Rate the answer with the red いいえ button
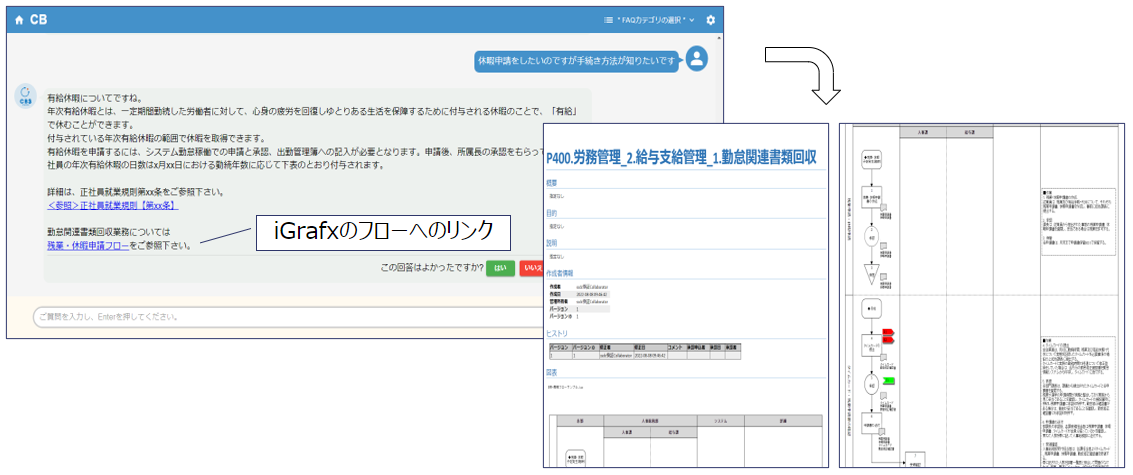1133x475 pixels. click(x=532, y=268)
